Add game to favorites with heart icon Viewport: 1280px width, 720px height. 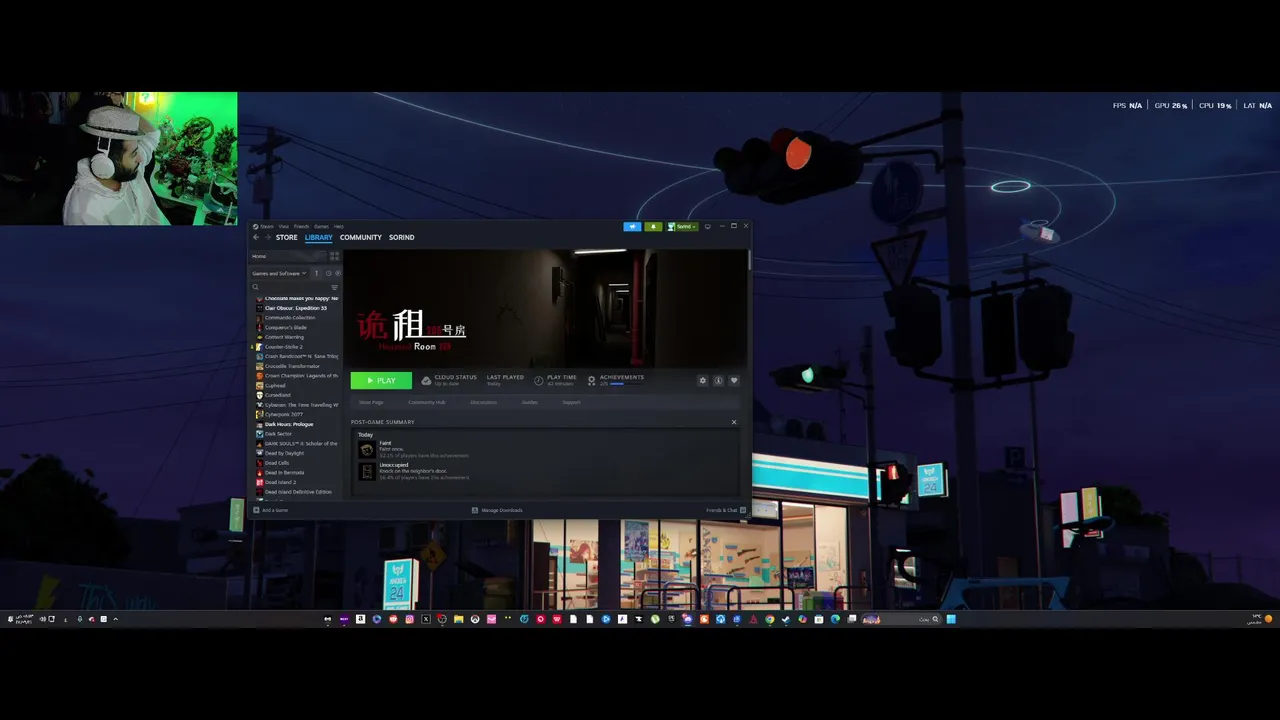pos(734,381)
